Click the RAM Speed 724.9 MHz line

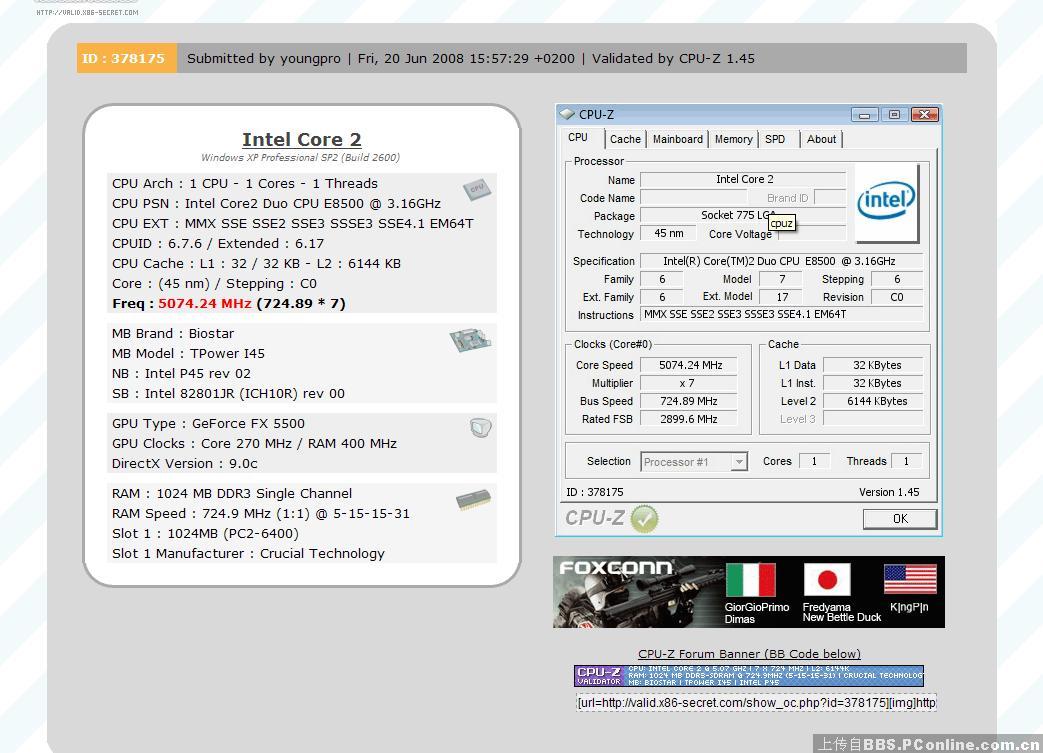click(261, 514)
